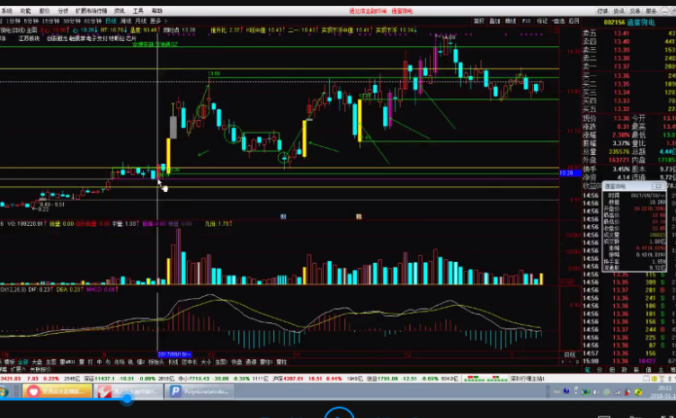The width and height of the screenshot is (676, 418).
Task: Close the 通富微电 tick detail popup
Action: coord(660,185)
